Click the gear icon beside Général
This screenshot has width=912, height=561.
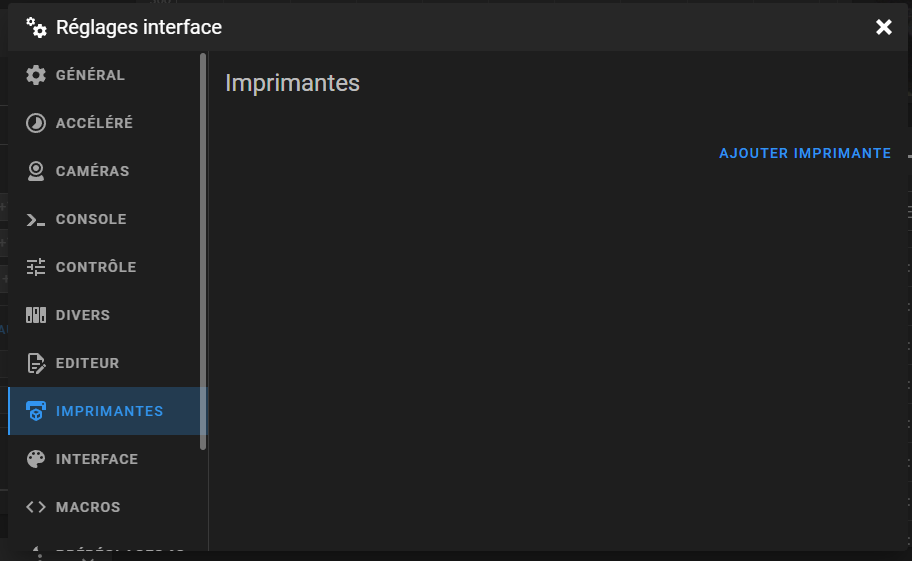point(35,75)
